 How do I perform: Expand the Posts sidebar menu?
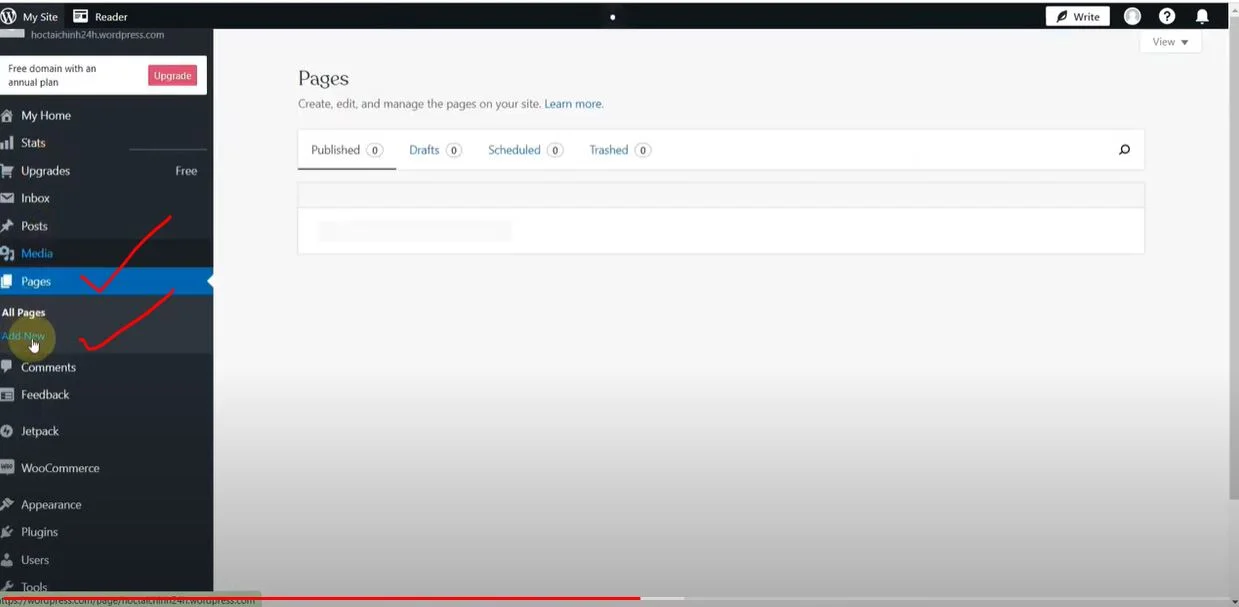(x=34, y=226)
